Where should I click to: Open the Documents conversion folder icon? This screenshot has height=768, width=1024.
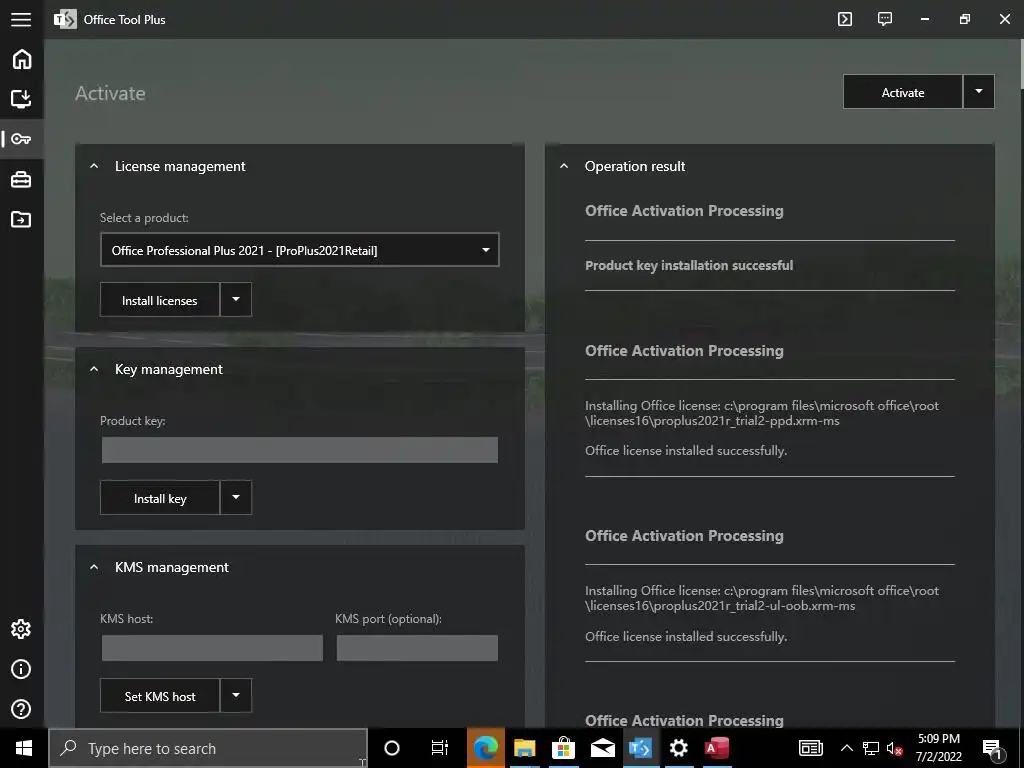22,219
